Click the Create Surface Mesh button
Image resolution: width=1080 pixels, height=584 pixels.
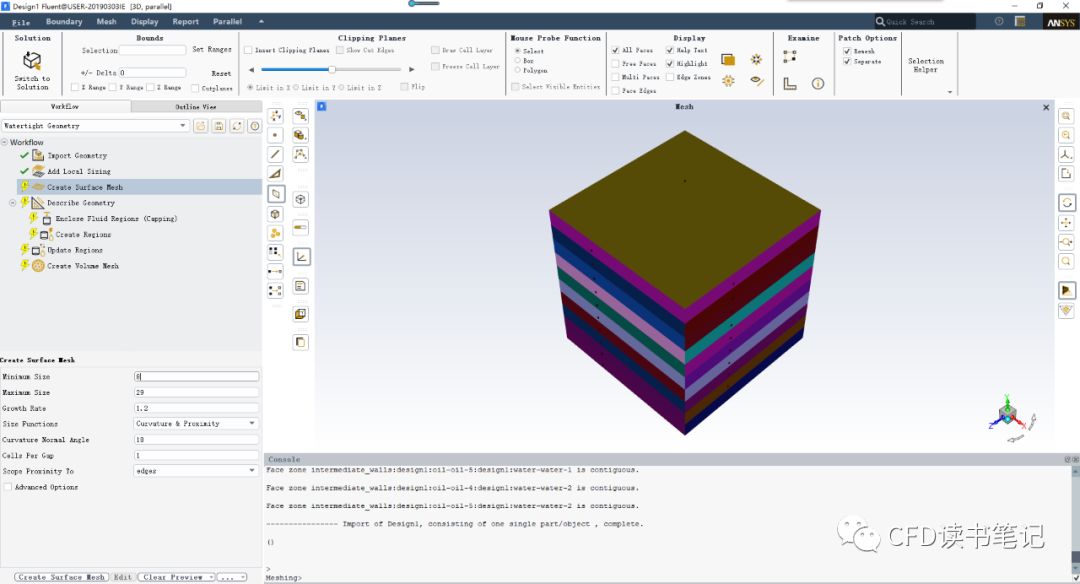(61, 577)
